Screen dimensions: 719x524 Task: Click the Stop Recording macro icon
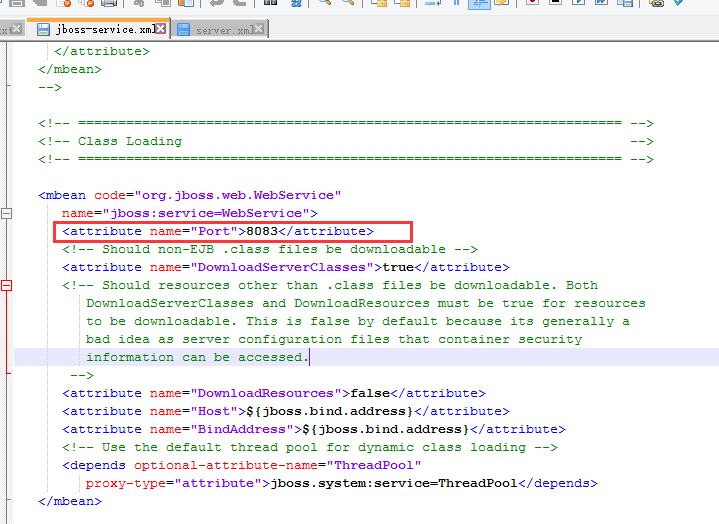click(x=555, y=2)
